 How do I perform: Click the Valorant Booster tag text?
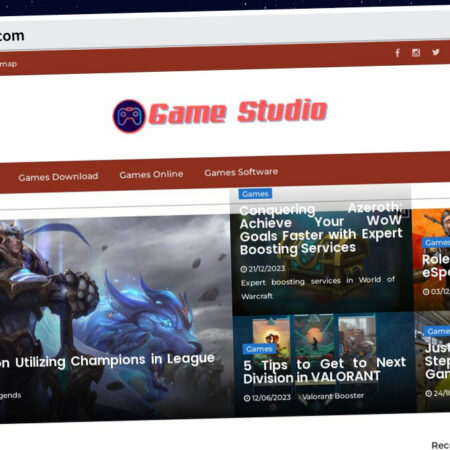pyautogui.click(x=333, y=396)
